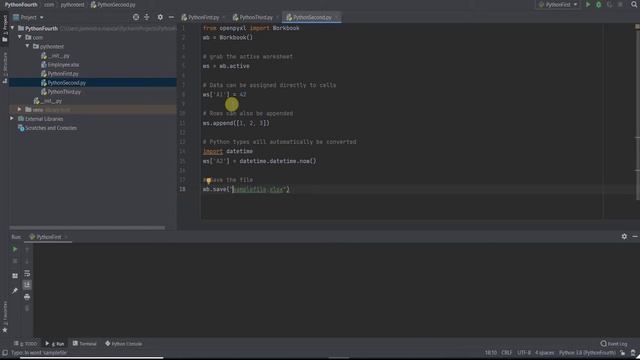Click the 'samplefile.xlsx' string in editor
Viewport: 640px width, 360px height.
[x=259, y=189]
